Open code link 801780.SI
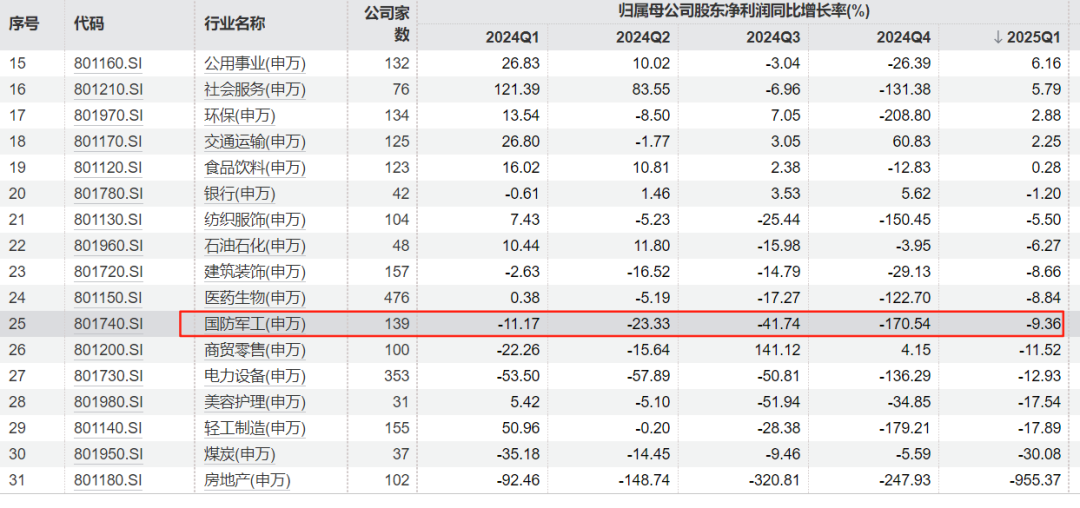The height and width of the screenshot is (508, 1080). coord(108,193)
